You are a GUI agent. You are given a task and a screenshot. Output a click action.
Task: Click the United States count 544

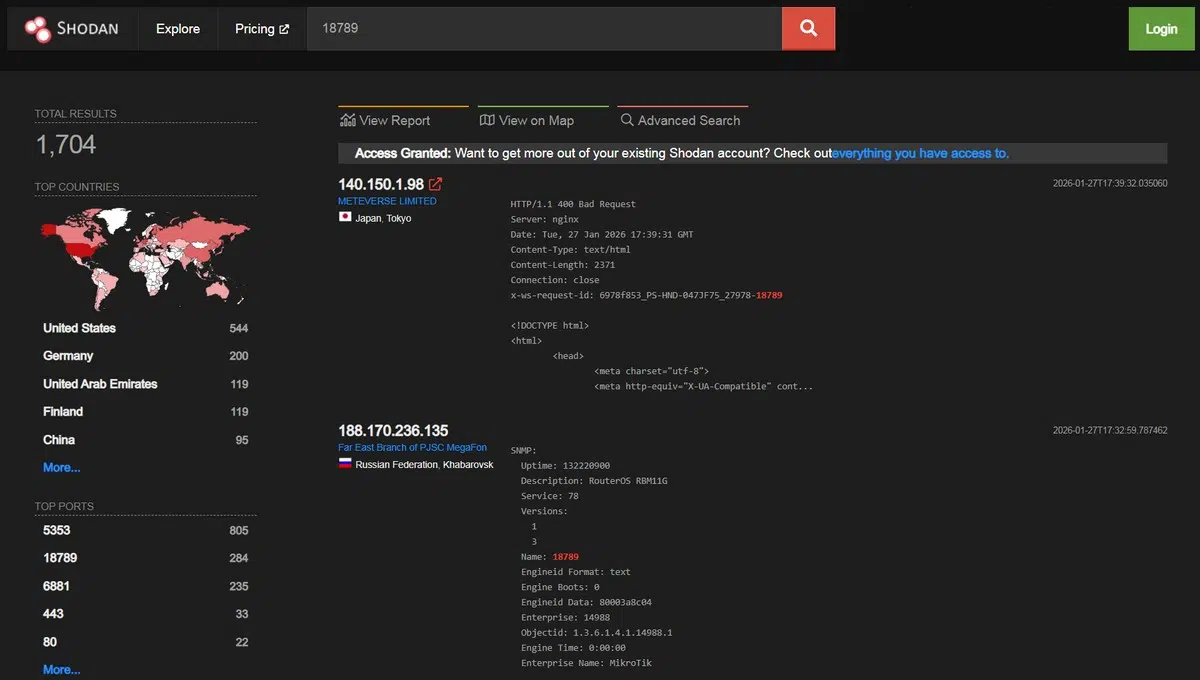pos(238,328)
